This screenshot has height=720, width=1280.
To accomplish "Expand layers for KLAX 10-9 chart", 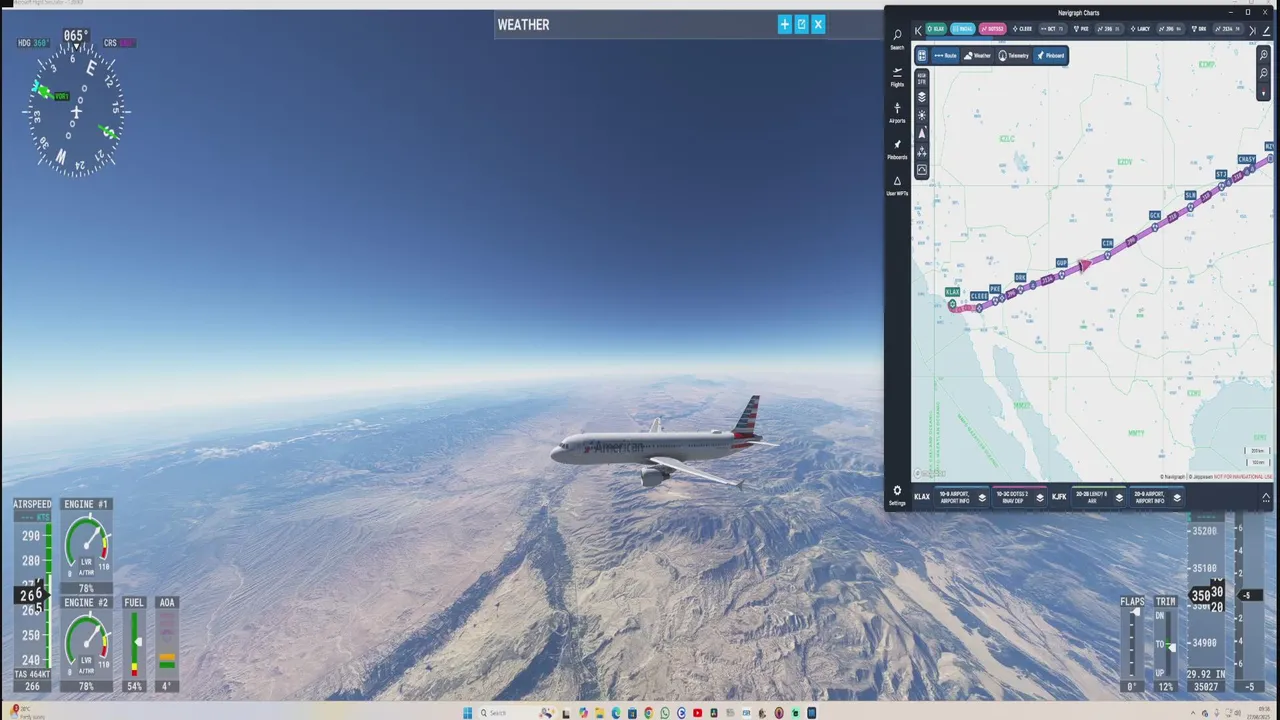I will (x=982, y=498).
